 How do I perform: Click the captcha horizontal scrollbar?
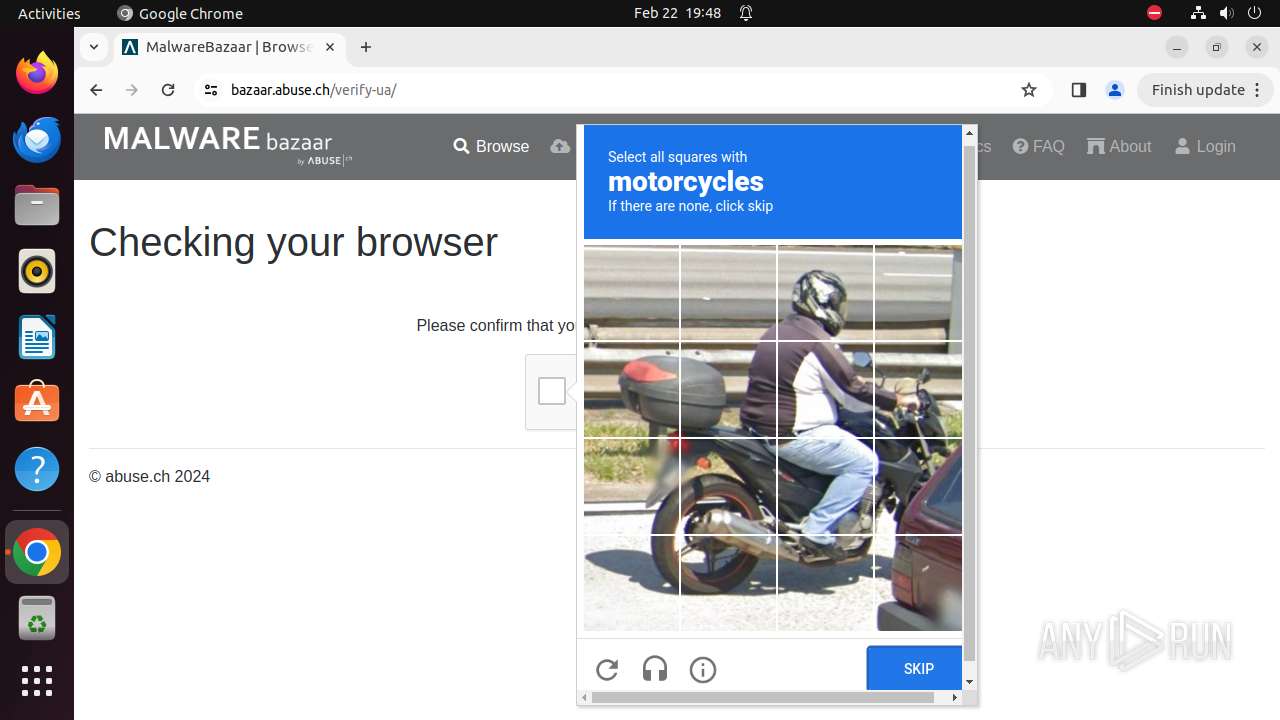coord(765,697)
